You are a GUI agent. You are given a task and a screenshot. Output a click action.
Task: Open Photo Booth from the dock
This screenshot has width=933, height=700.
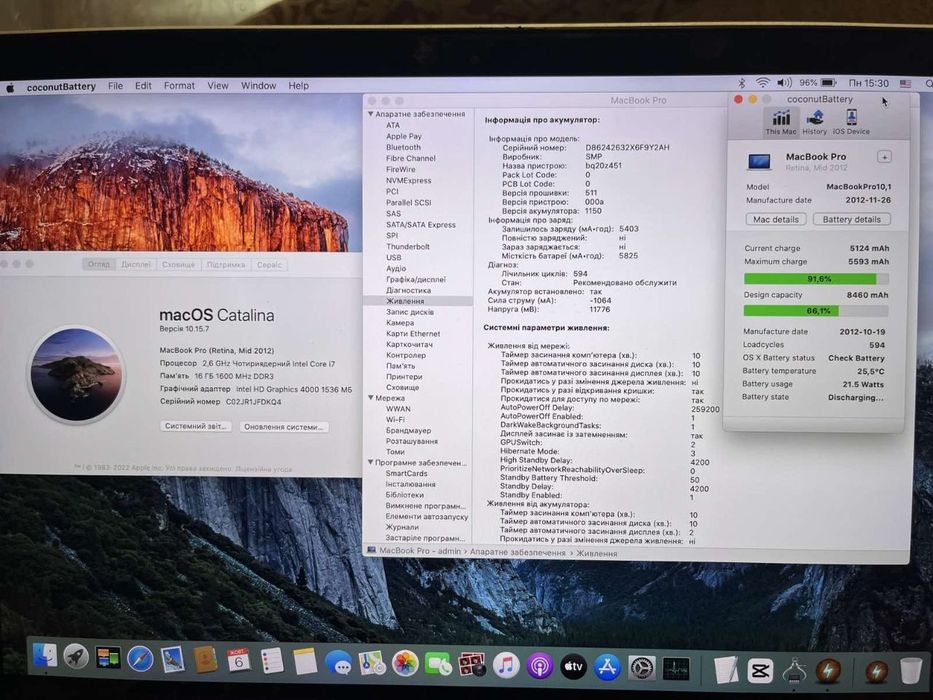tap(472, 665)
